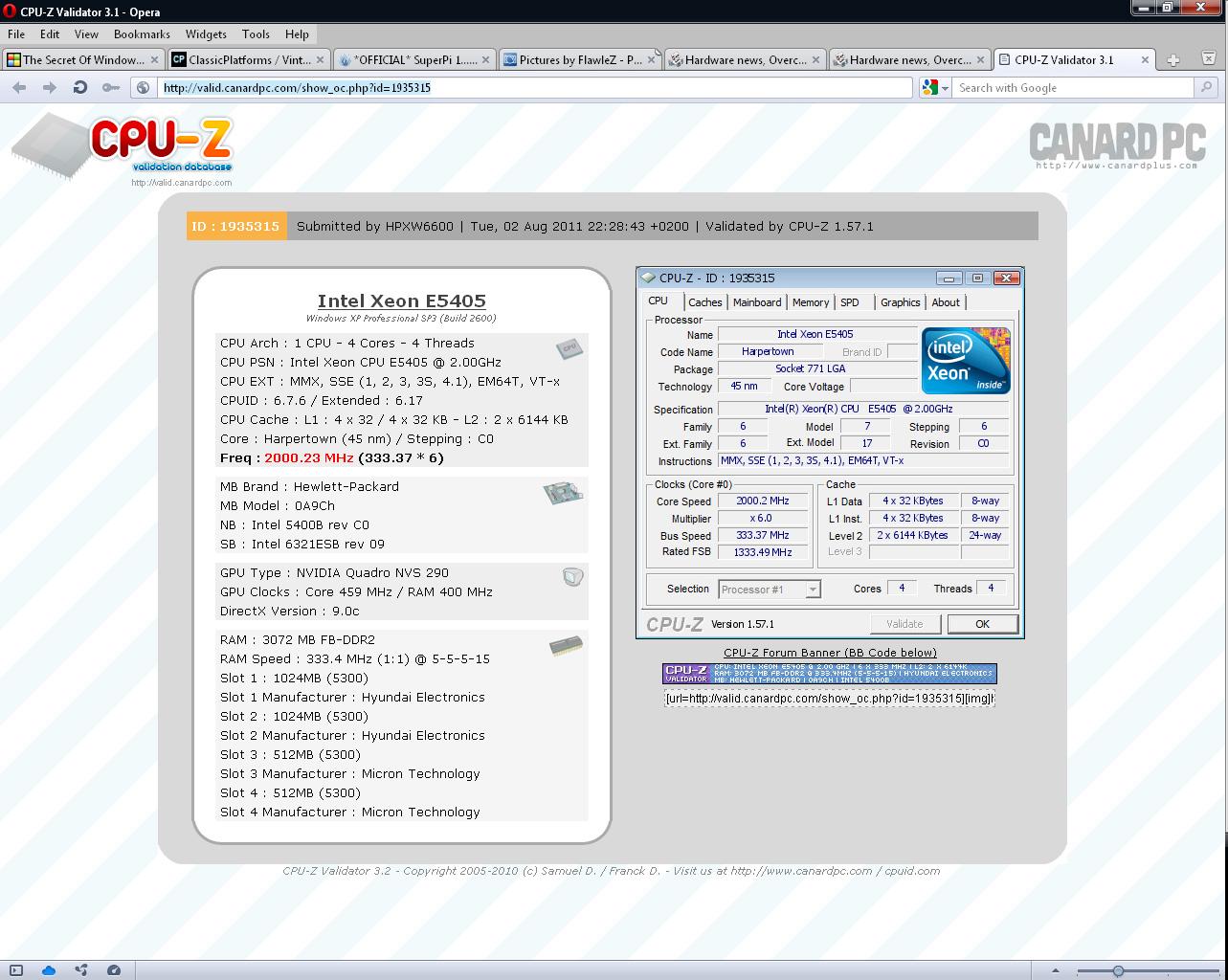Screen dimensions: 1228x980
Task: Click the search magnifier icon
Action: 1208,87
